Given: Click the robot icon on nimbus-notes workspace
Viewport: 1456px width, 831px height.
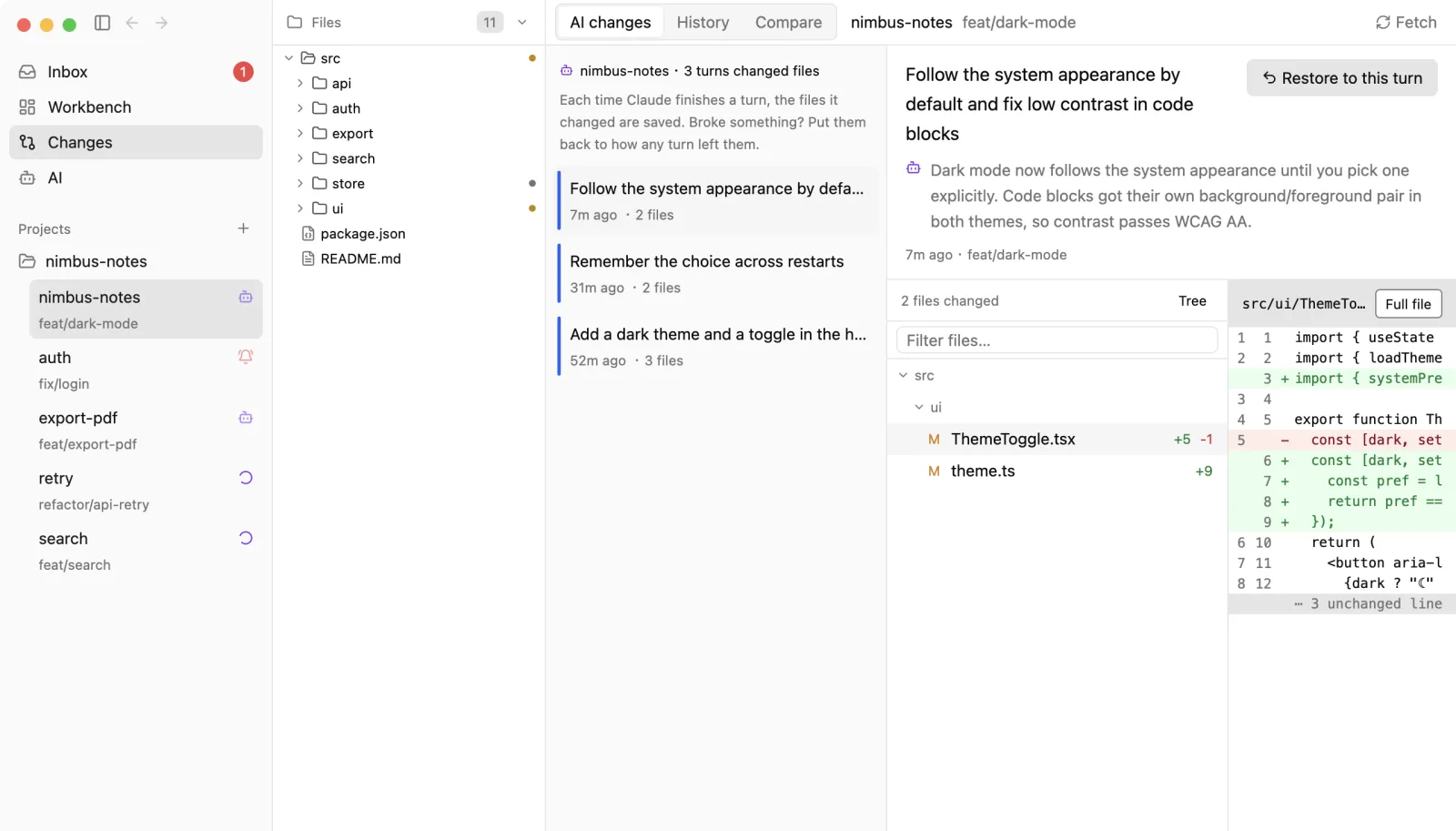Looking at the screenshot, I should click(246, 297).
